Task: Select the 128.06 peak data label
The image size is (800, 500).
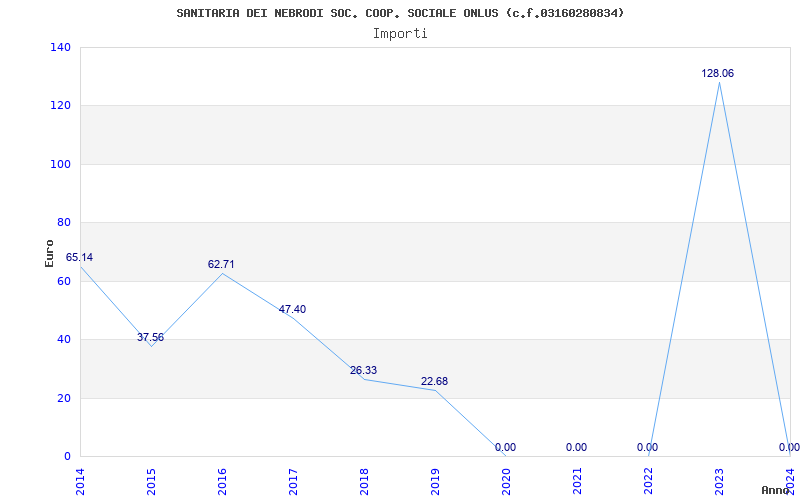Action: (x=717, y=73)
